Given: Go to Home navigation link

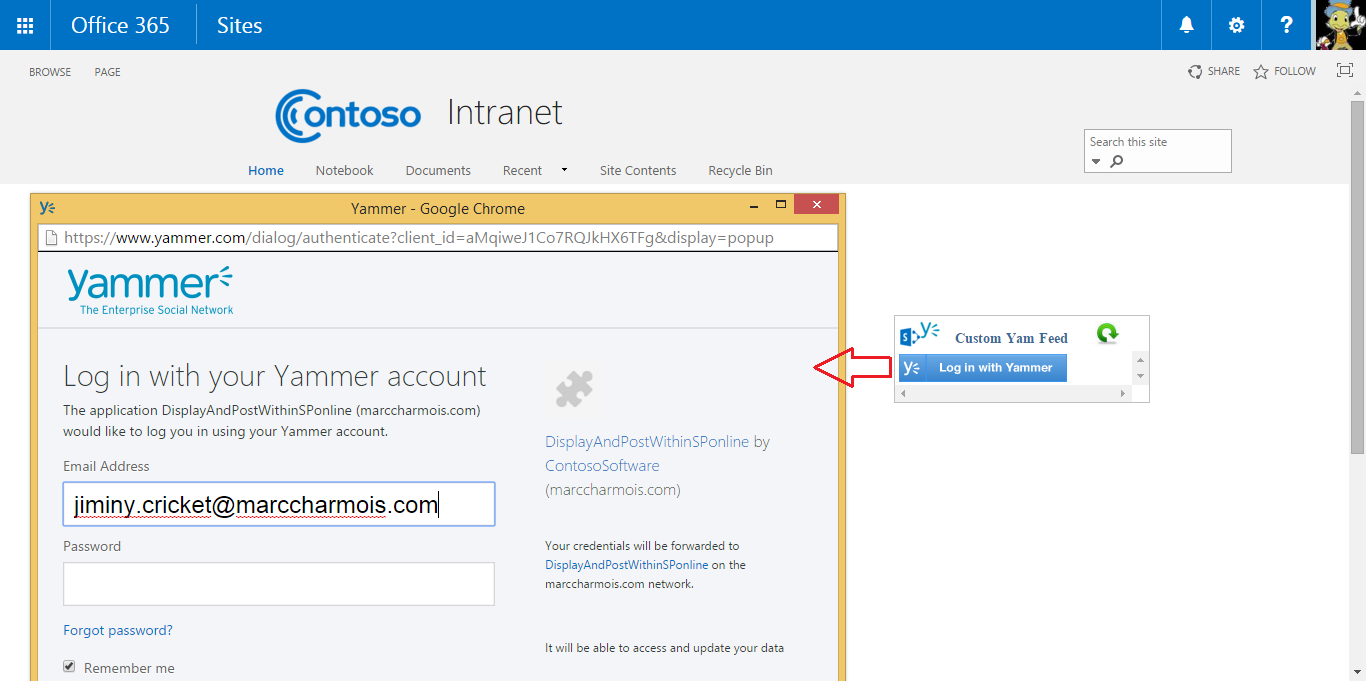Looking at the screenshot, I should pyautogui.click(x=266, y=170).
